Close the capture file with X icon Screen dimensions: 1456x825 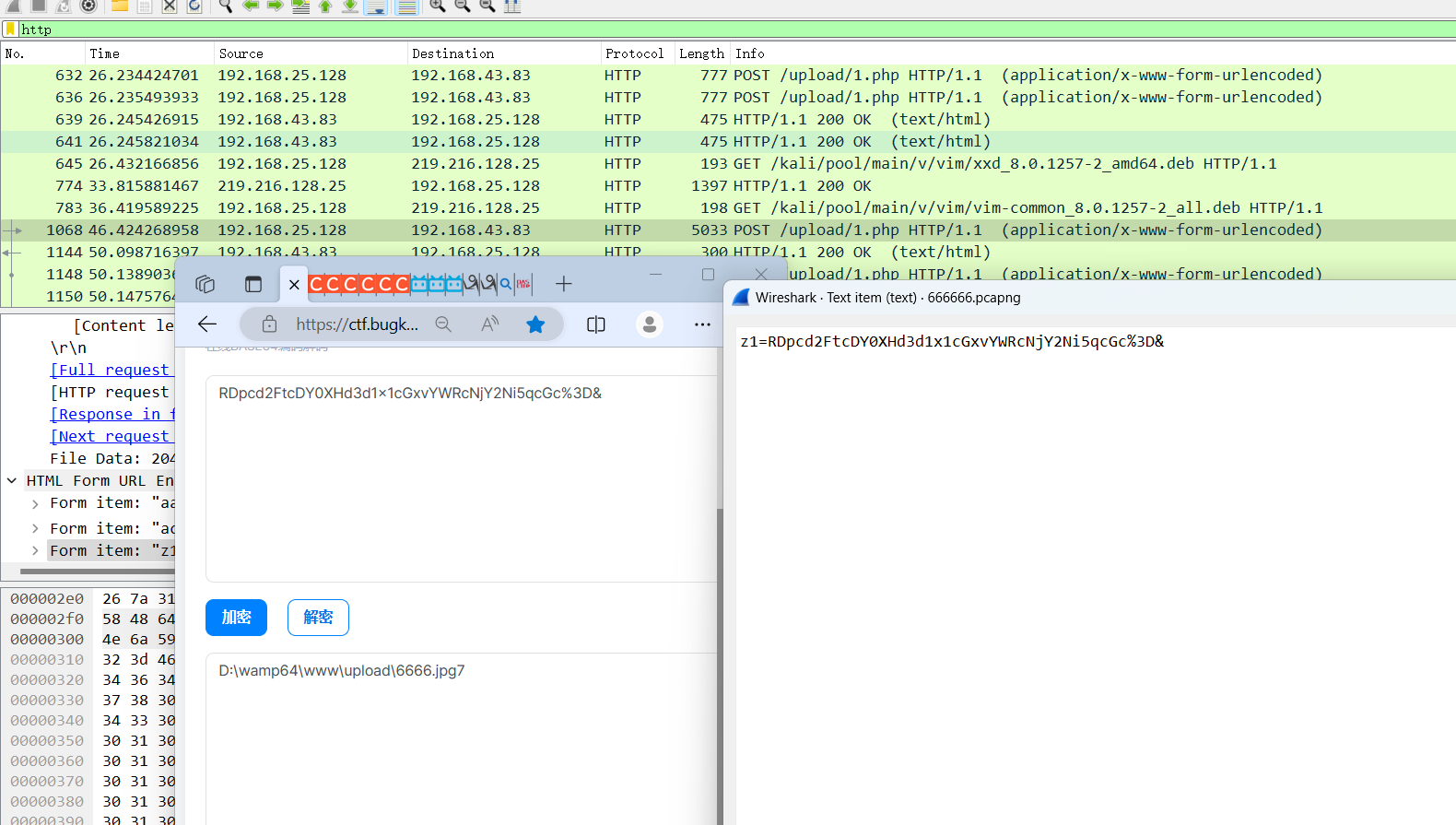pos(170,6)
